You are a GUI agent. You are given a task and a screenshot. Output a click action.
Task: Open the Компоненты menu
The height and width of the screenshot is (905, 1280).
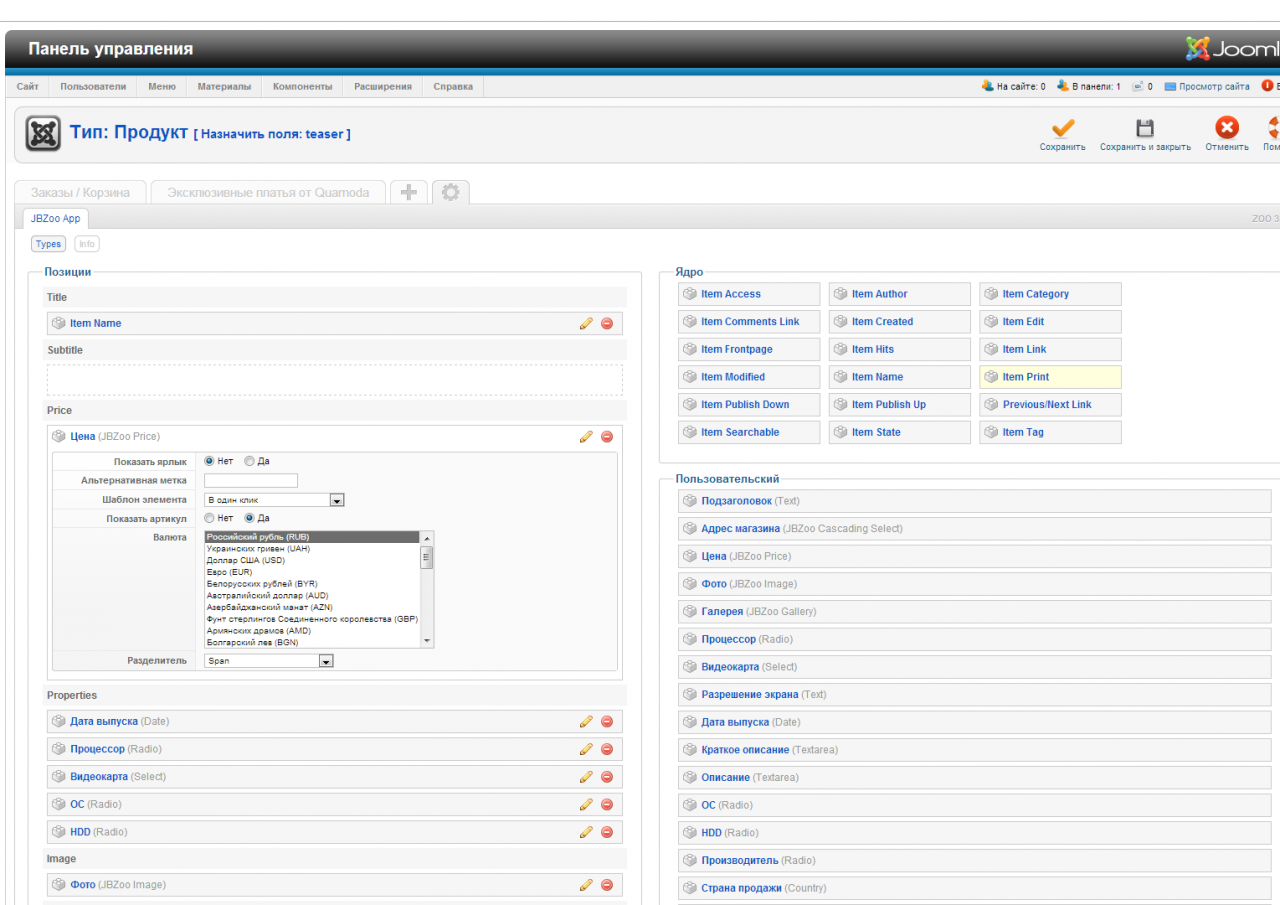pos(302,87)
